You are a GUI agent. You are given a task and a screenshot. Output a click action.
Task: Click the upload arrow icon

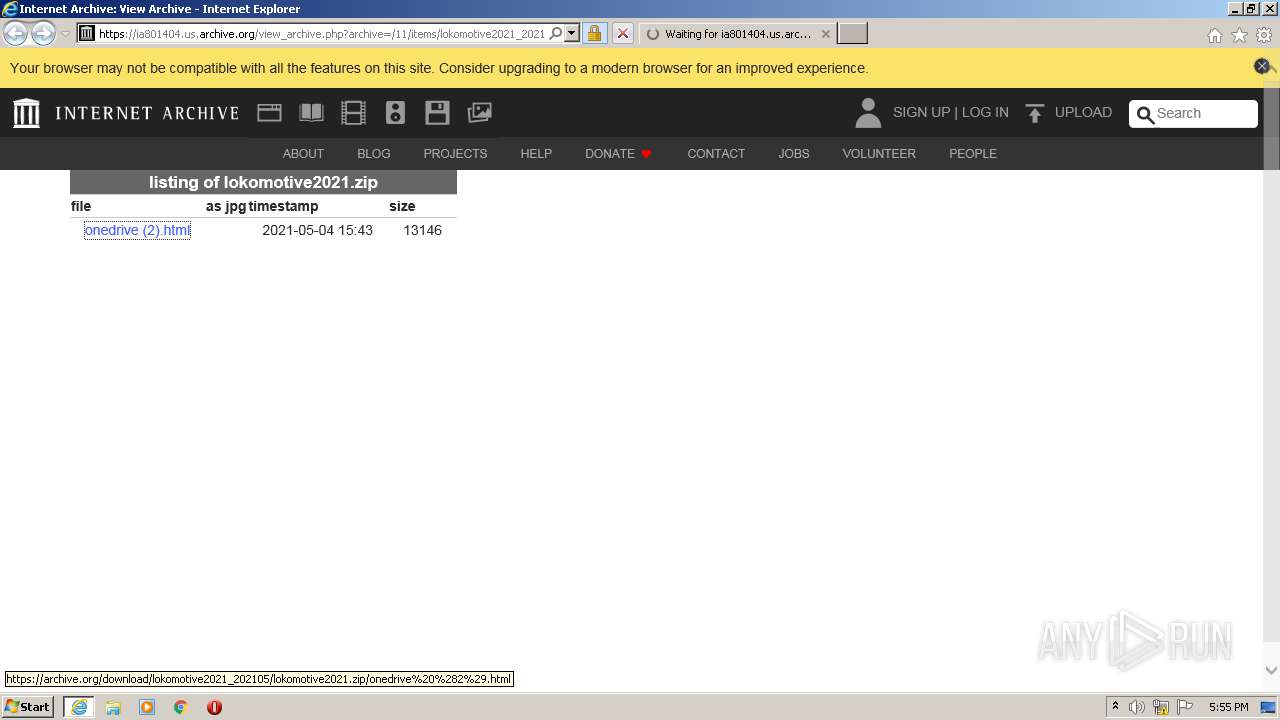click(x=1035, y=113)
